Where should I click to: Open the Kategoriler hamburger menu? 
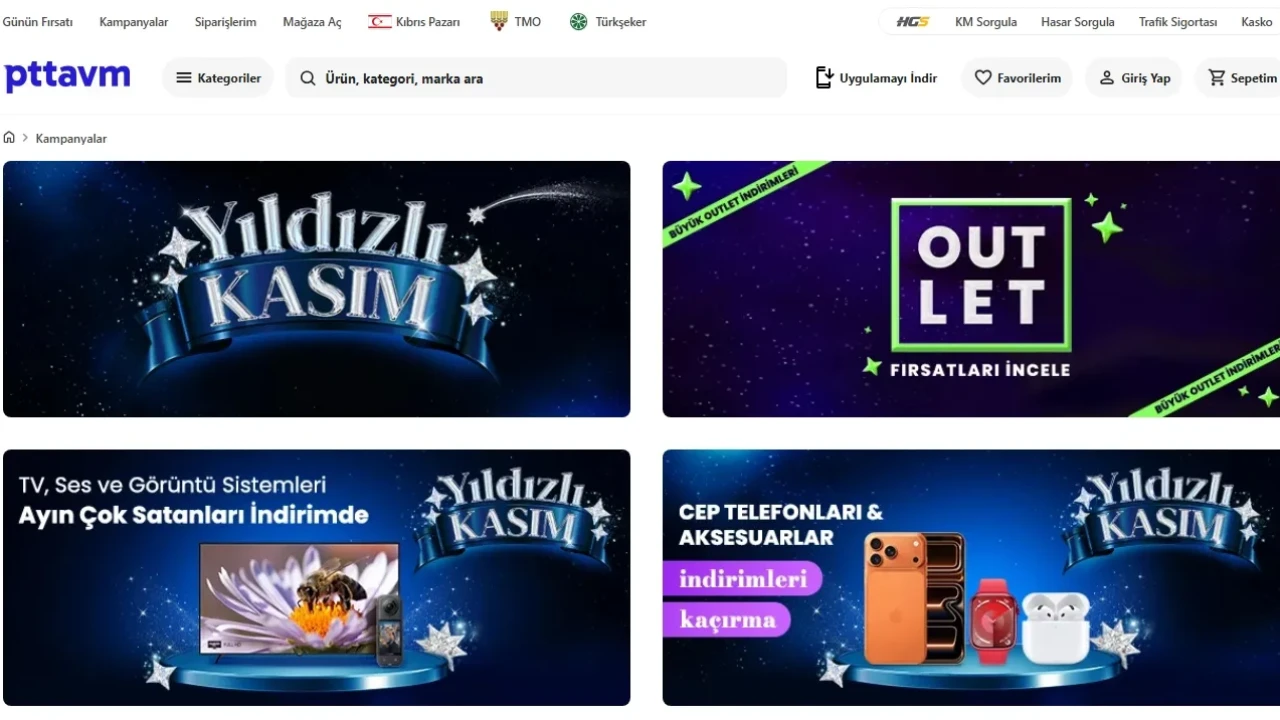[x=218, y=78]
